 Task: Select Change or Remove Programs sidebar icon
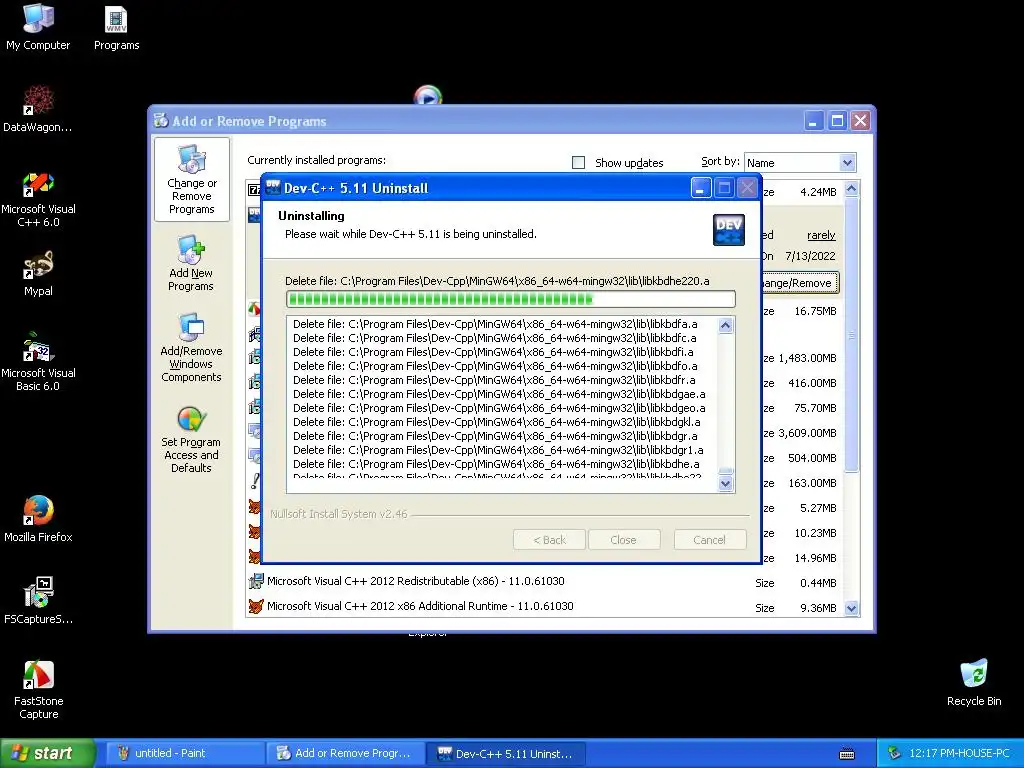(191, 180)
